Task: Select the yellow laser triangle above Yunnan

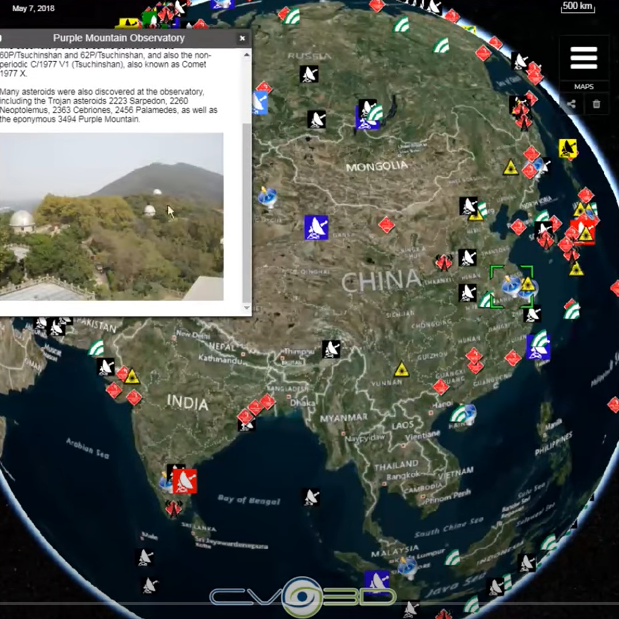Action: coord(401,370)
